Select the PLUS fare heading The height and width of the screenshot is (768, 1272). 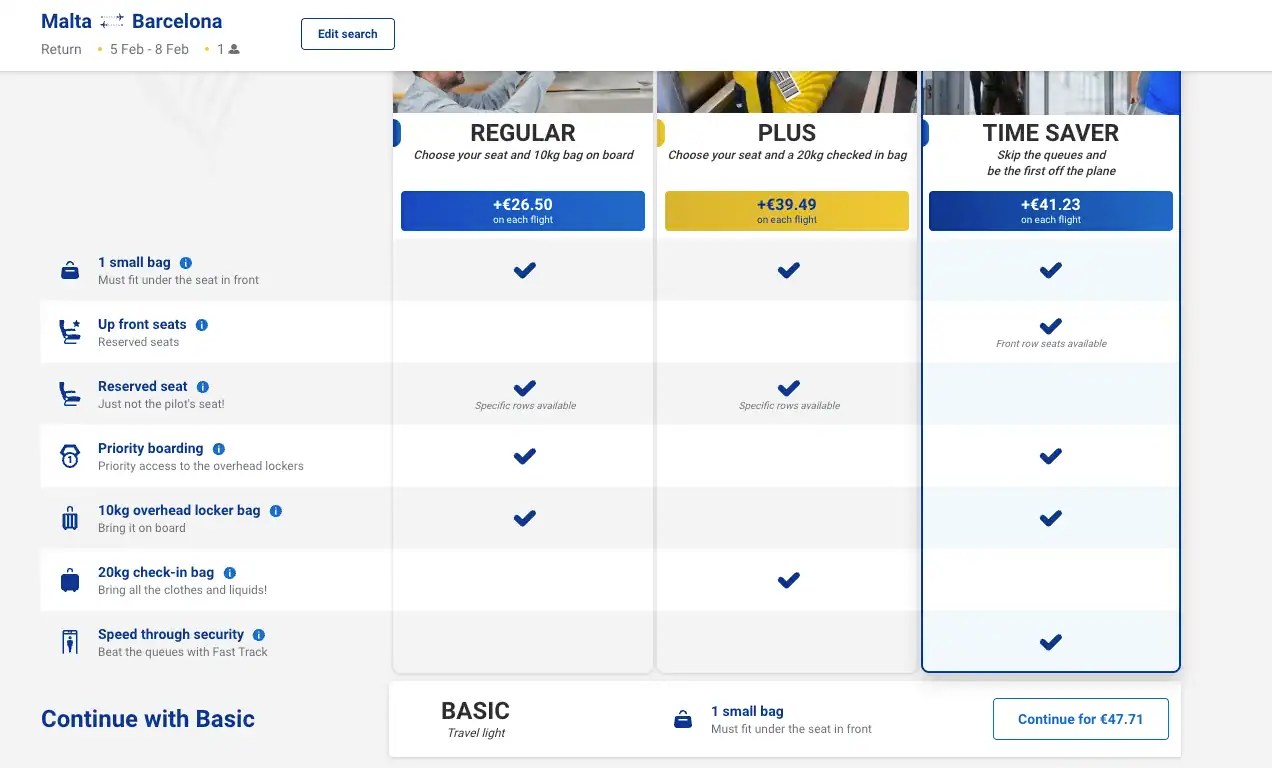coord(787,133)
